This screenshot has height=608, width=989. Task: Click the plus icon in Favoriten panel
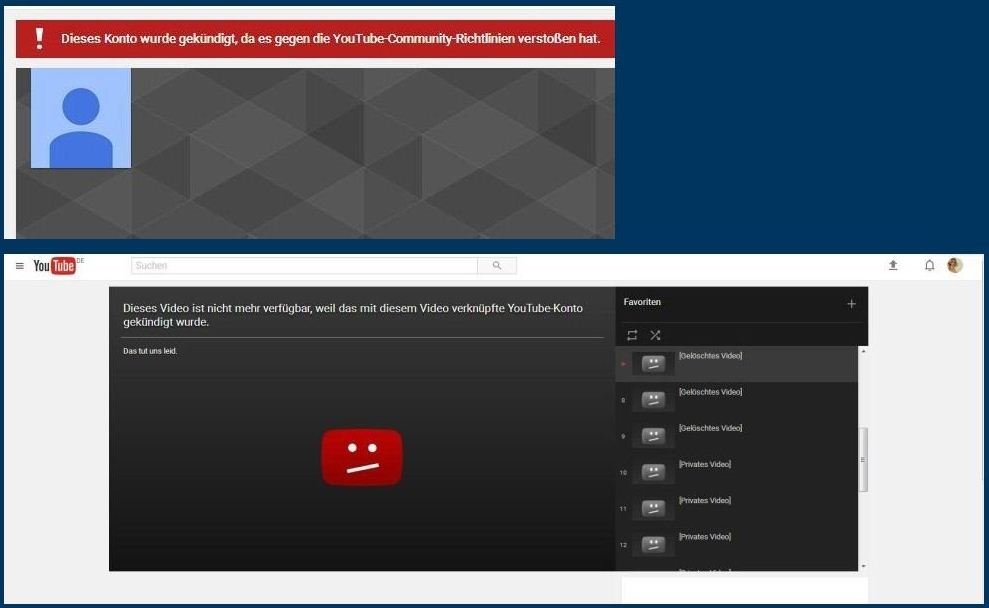click(851, 304)
